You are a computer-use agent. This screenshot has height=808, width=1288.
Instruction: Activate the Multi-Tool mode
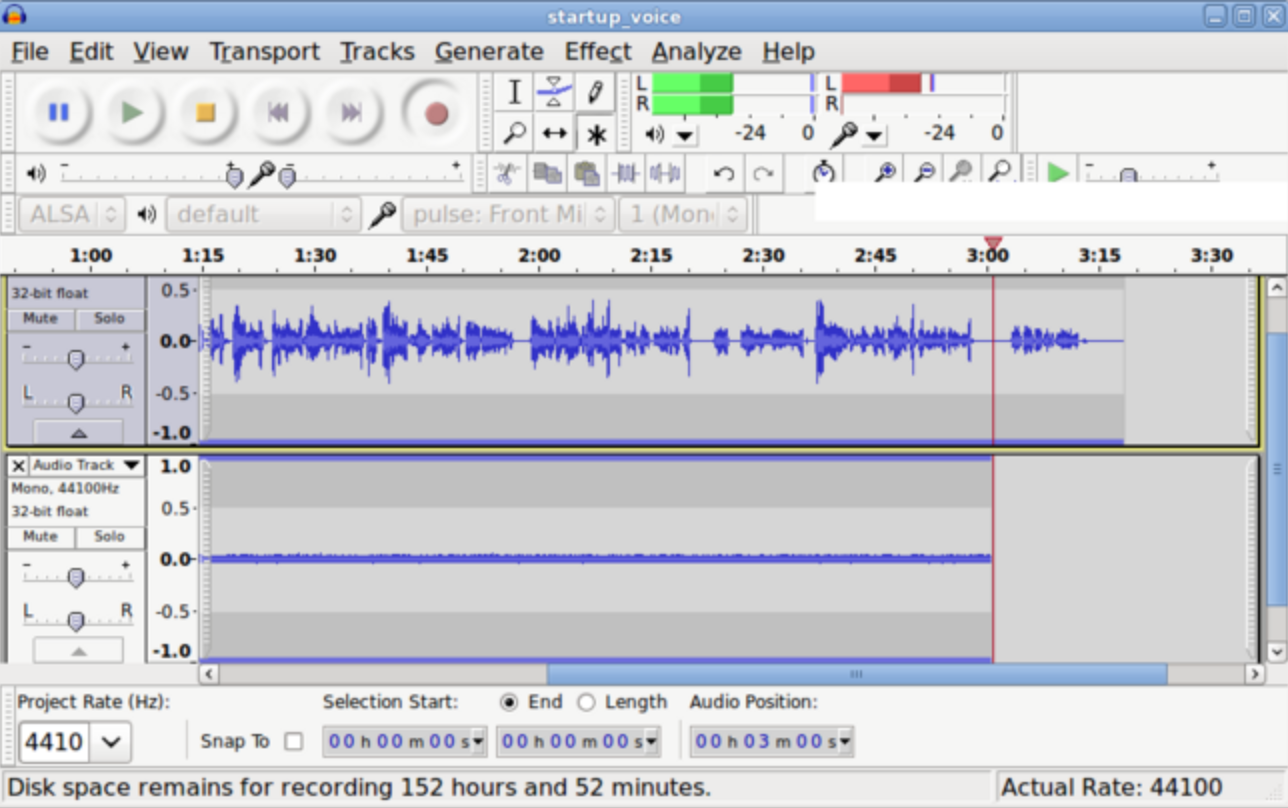(x=597, y=132)
